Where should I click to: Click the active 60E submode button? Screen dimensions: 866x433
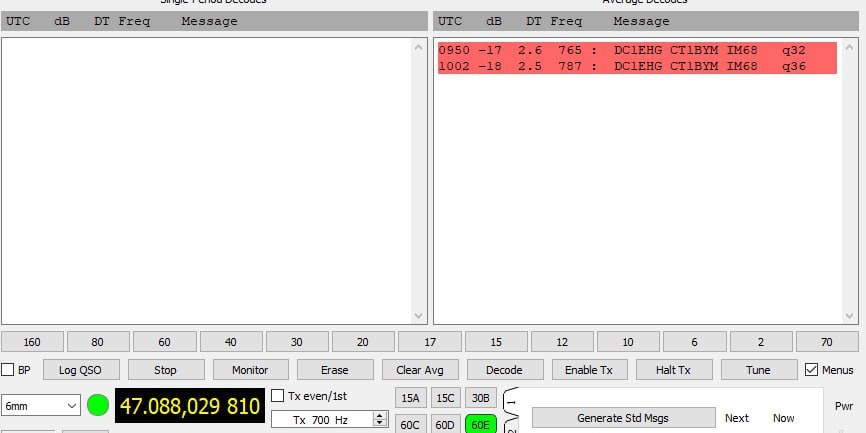tap(480, 425)
